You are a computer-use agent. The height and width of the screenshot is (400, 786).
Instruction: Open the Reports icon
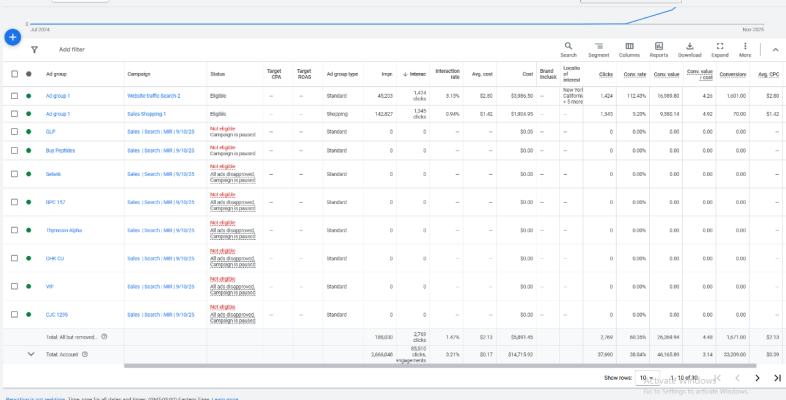659,50
